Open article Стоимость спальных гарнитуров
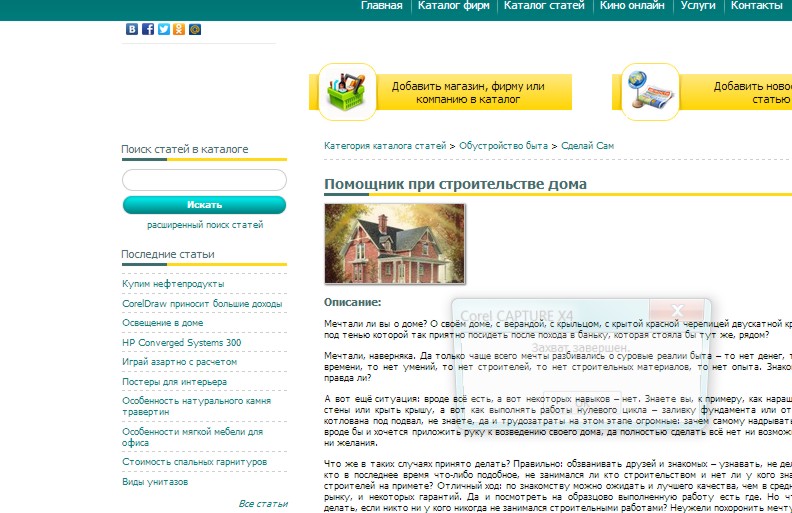792x513 pixels. coord(194,461)
